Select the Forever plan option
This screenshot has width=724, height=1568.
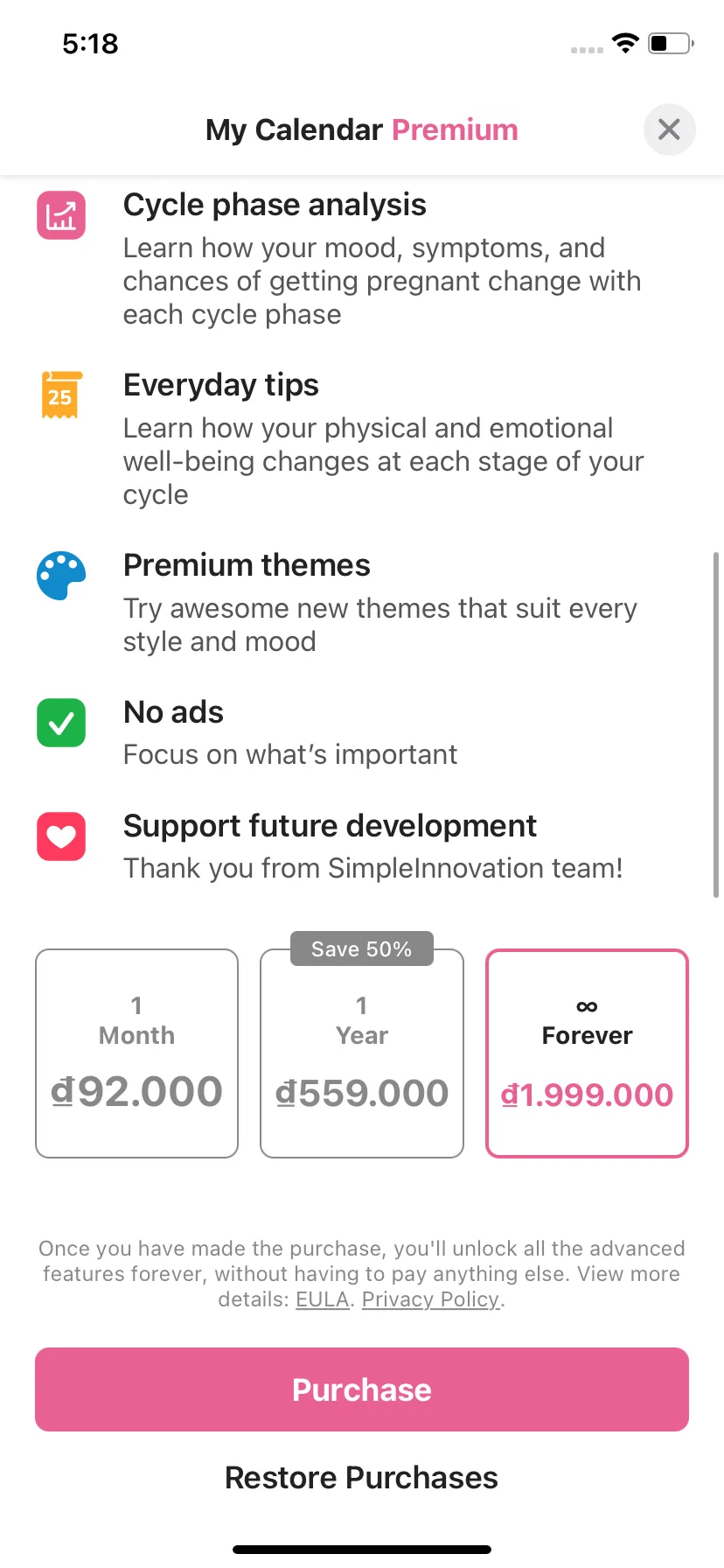click(587, 1053)
